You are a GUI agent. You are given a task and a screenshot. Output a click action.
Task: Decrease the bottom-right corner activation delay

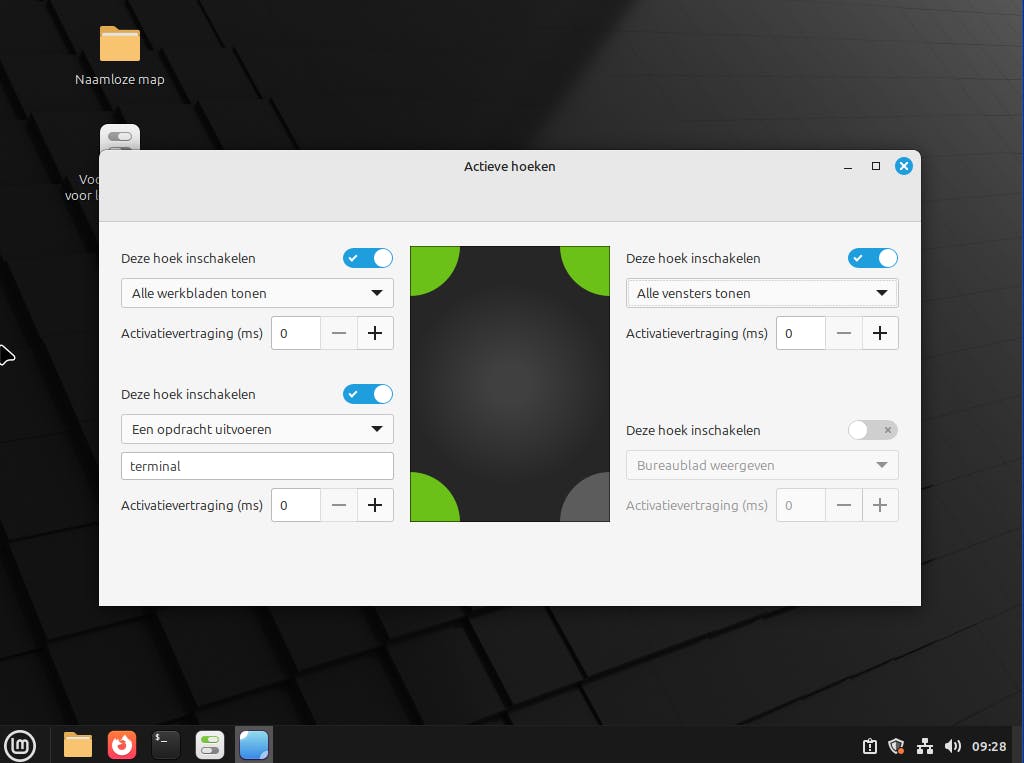(844, 505)
